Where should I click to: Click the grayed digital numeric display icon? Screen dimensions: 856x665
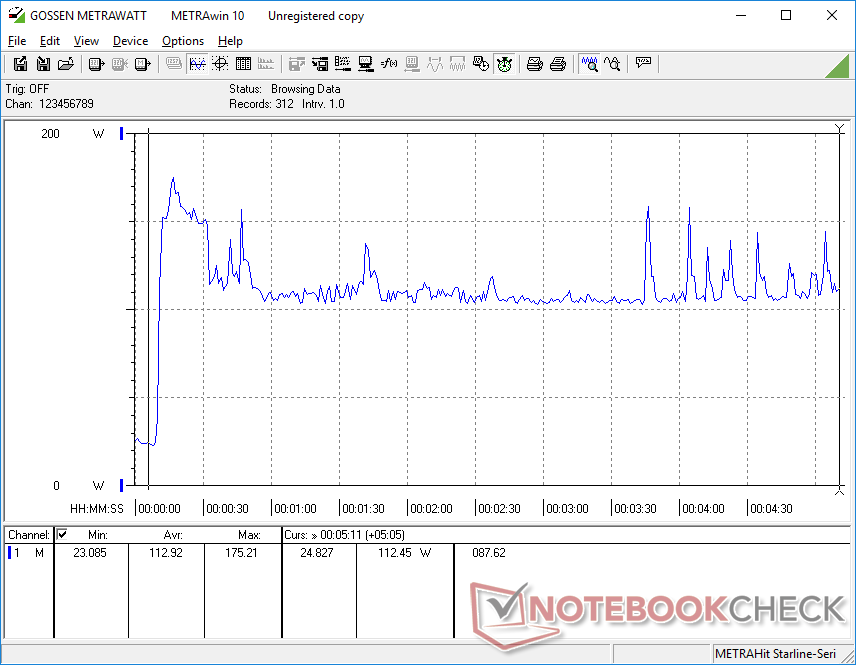coord(174,64)
